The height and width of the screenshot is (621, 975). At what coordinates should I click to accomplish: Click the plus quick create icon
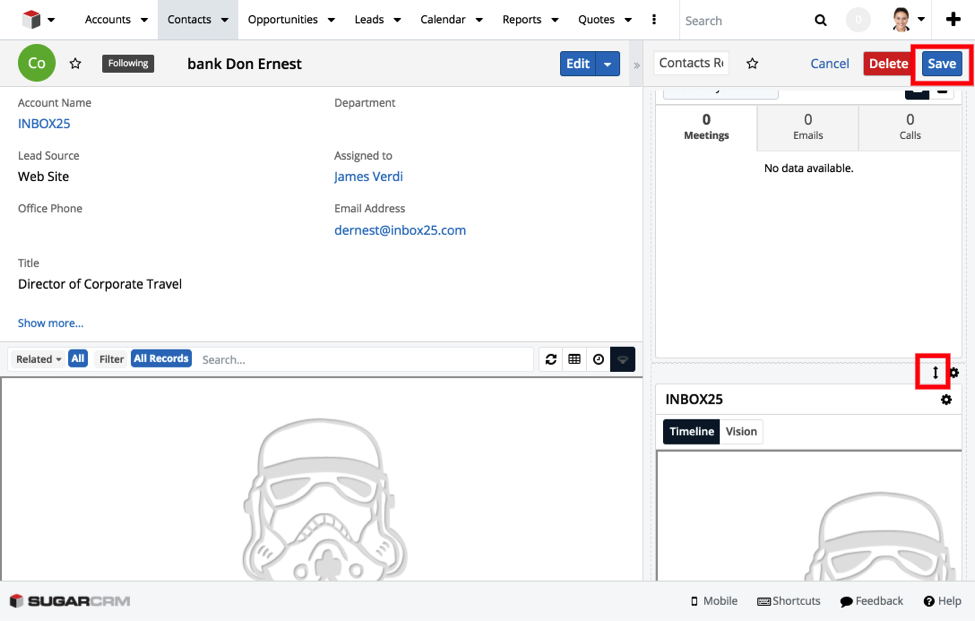(953, 19)
